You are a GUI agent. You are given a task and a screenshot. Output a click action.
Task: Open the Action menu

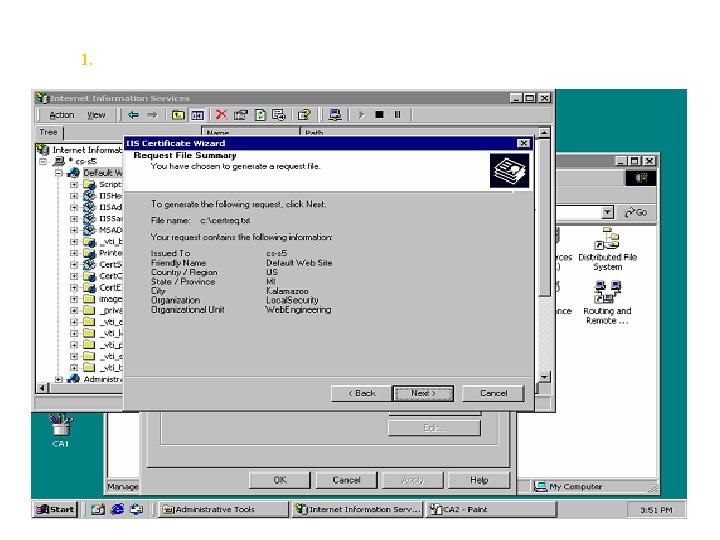coord(62,115)
